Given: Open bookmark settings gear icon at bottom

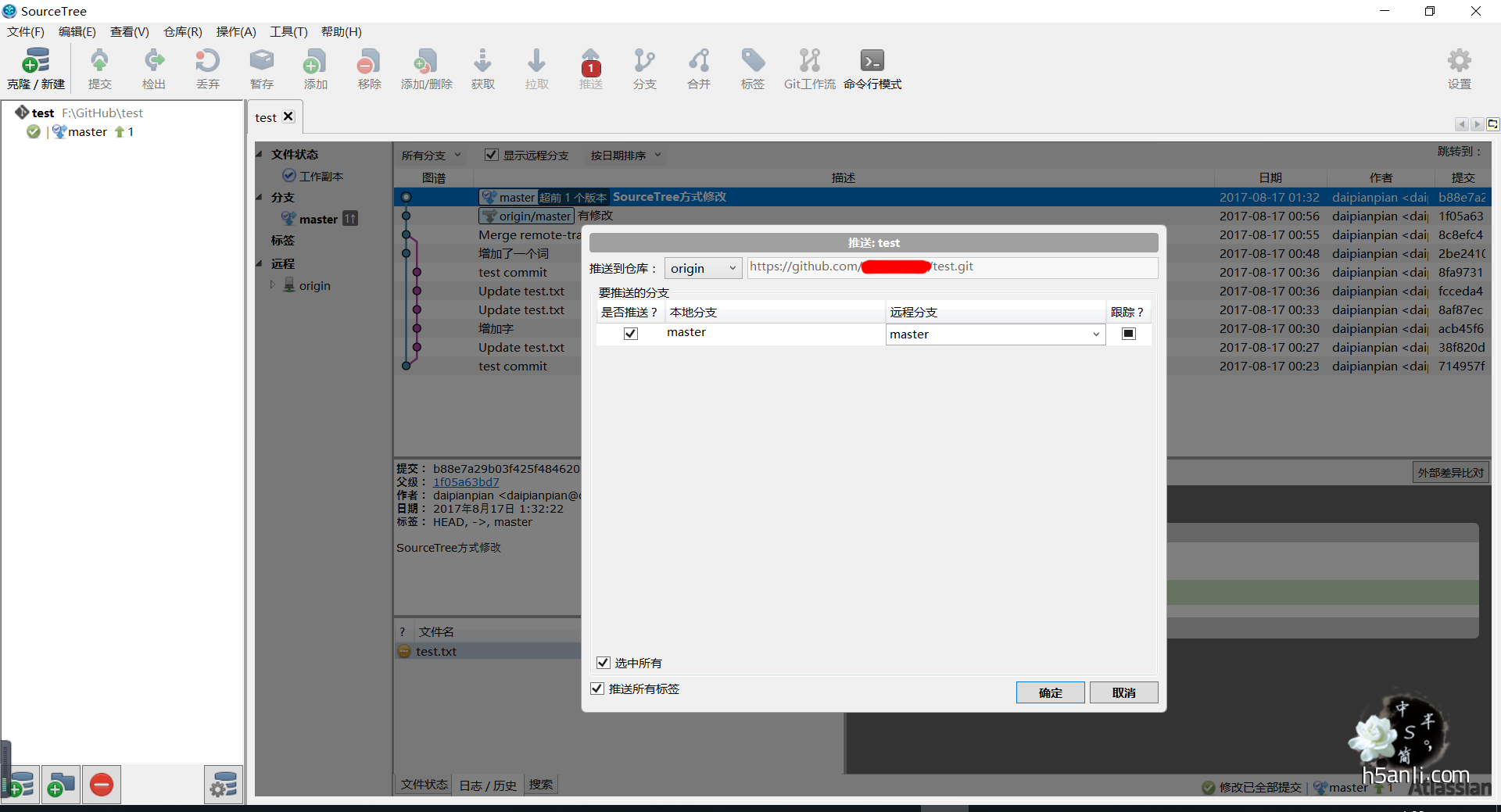Looking at the screenshot, I should click(x=224, y=785).
